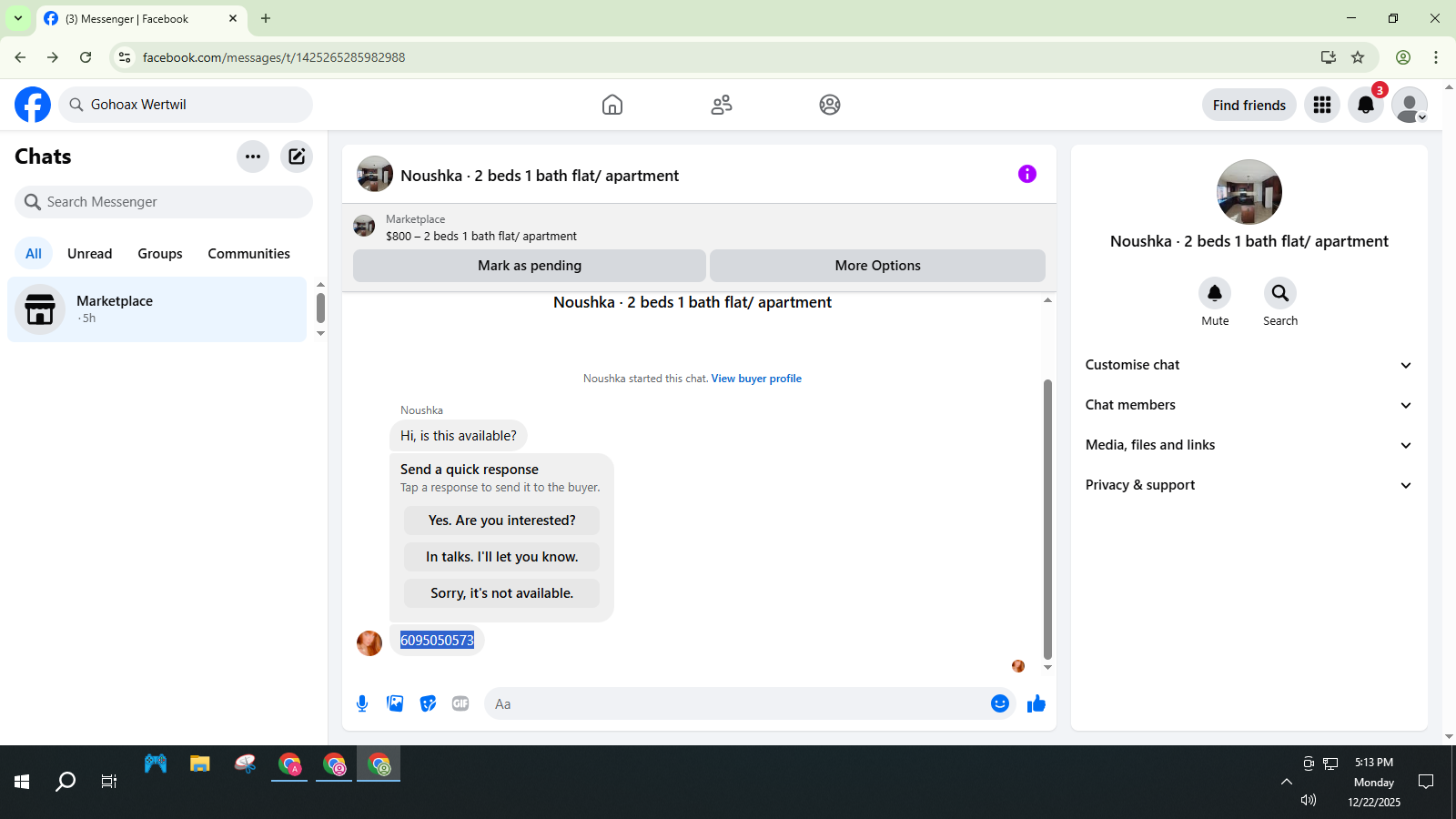Send 'In talks. I'll let you know.' response
Screen dimensions: 1456x819
pyautogui.click(x=501, y=557)
